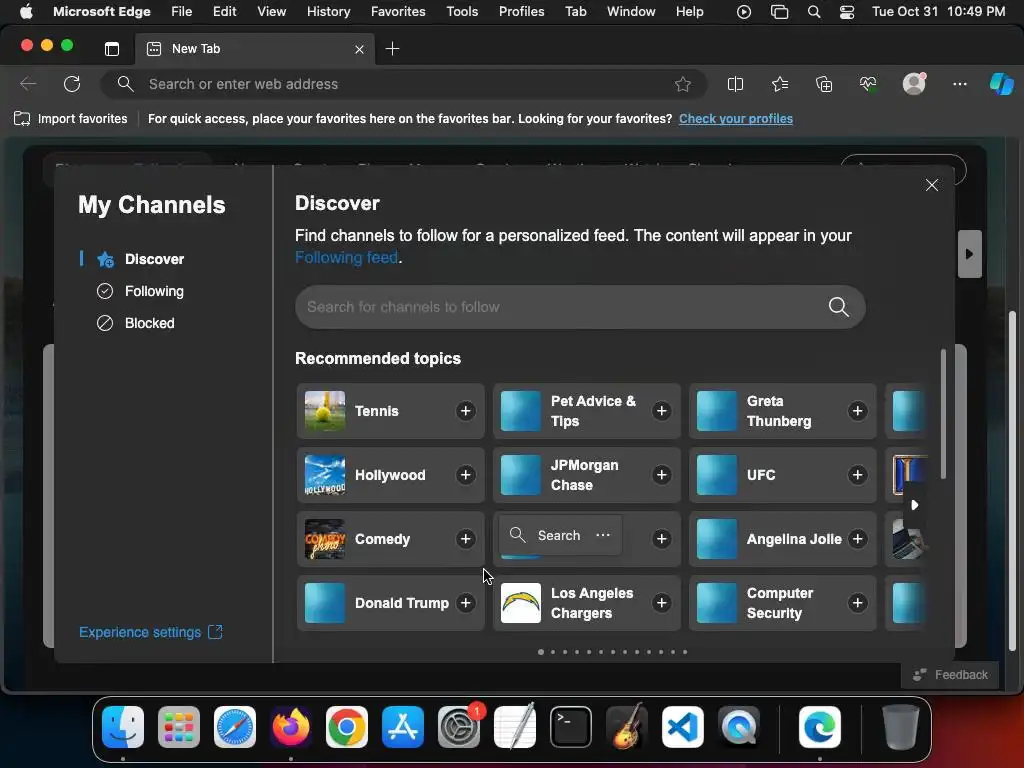Image resolution: width=1024 pixels, height=768 pixels.
Task: Open the Favorites list toolbar icon
Action: 780,84
